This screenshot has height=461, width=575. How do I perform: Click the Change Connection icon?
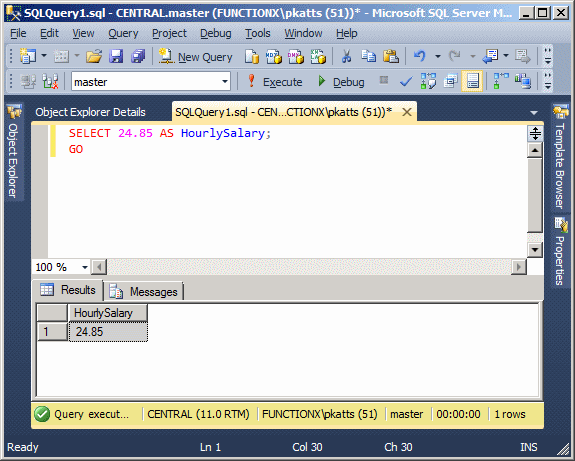click(50, 81)
